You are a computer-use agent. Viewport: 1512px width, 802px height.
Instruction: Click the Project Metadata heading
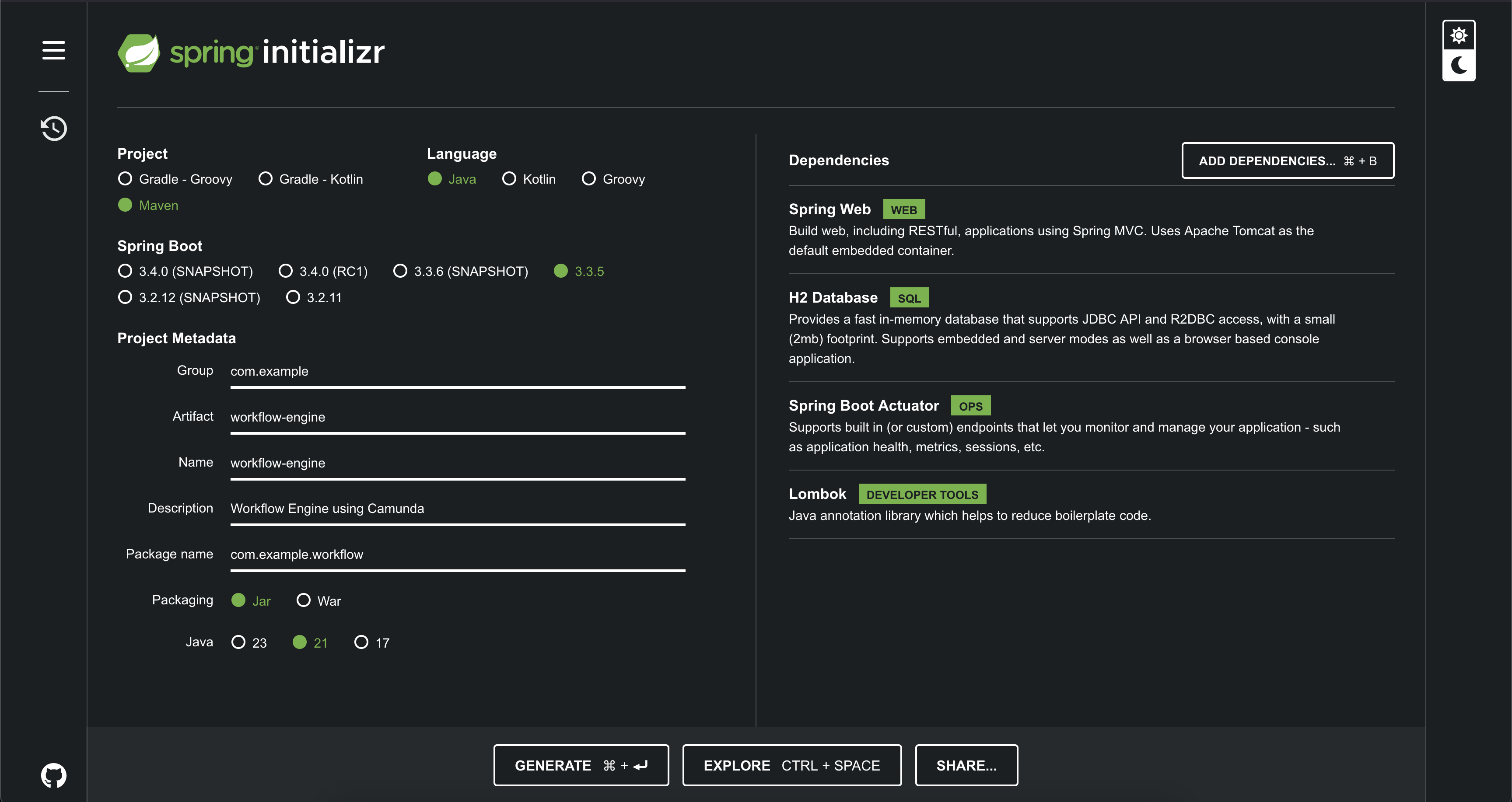[177, 338]
